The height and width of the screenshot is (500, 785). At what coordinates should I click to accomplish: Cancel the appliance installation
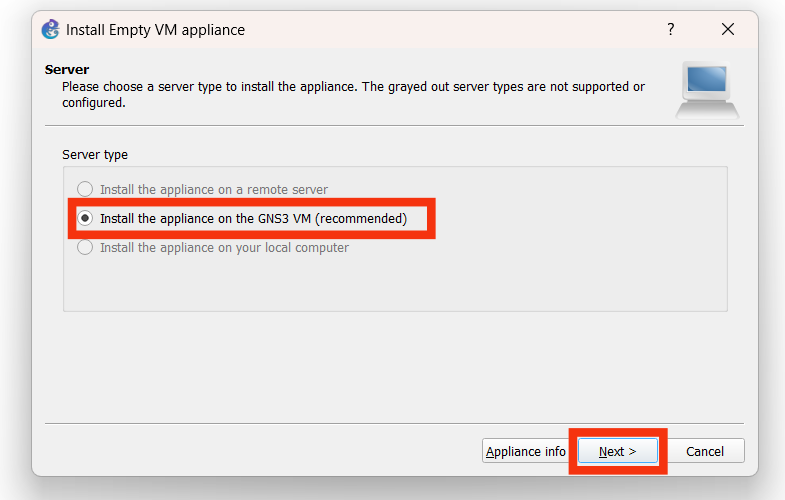click(704, 451)
